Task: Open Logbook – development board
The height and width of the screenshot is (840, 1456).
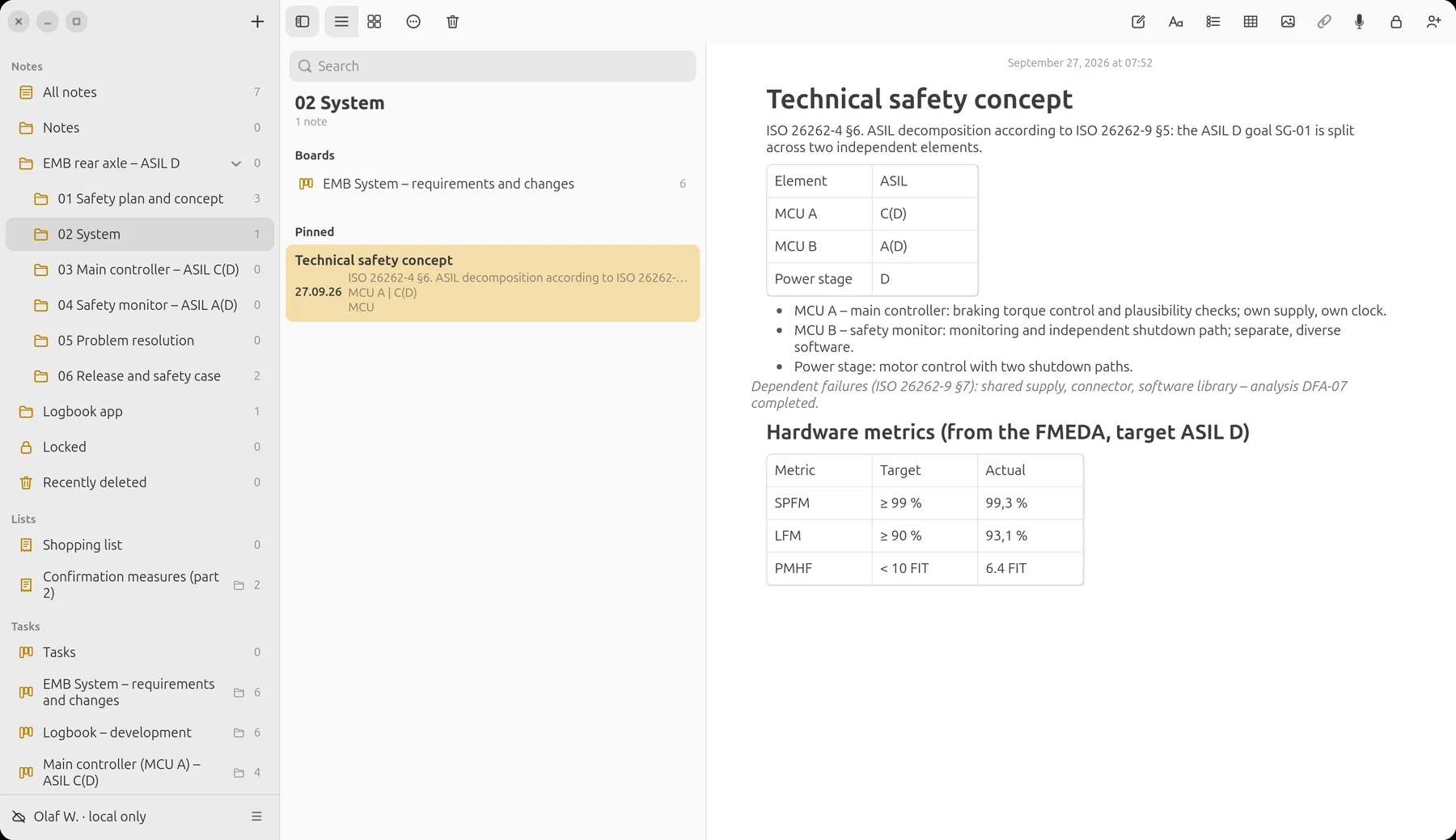Action: (x=140, y=732)
